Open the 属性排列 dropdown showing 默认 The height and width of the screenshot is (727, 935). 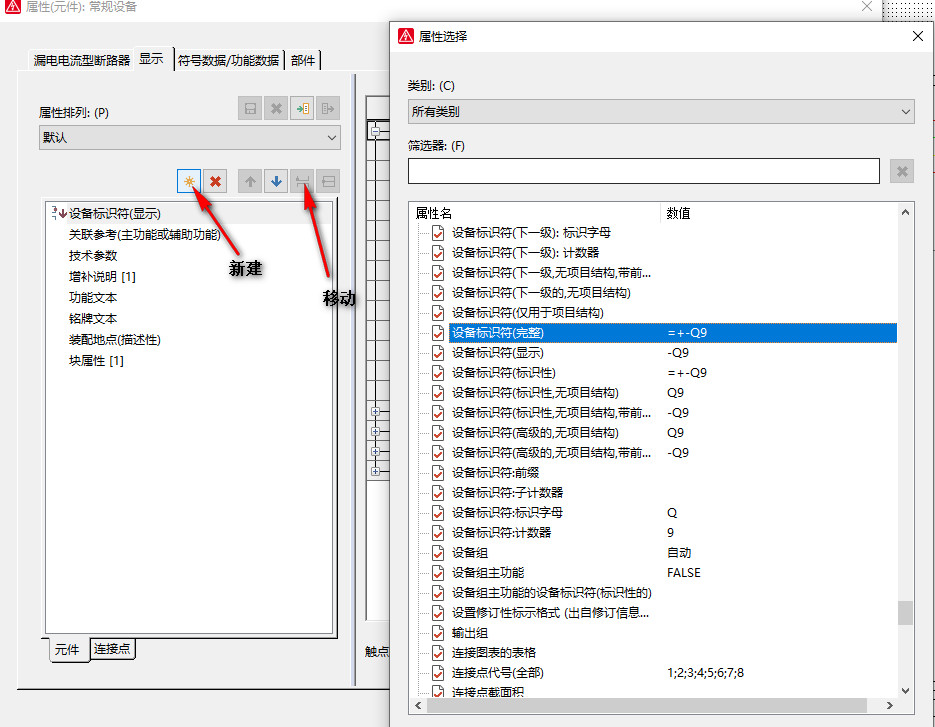(x=189, y=138)
